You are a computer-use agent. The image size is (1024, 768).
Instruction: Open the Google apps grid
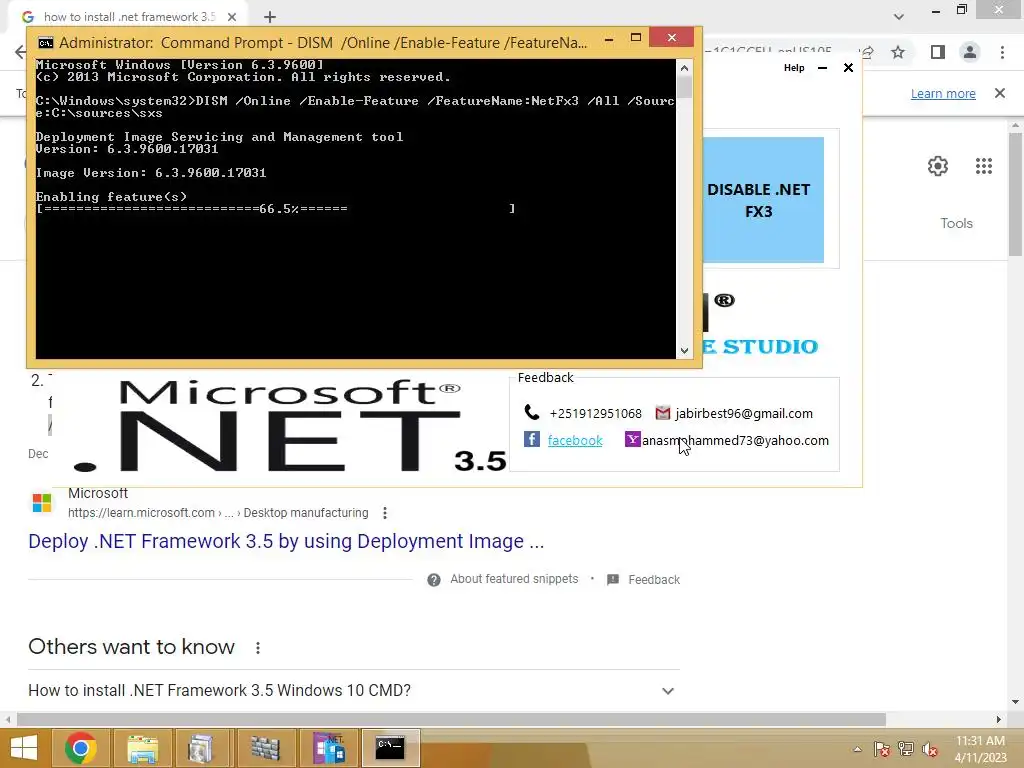tap(984, 166)
